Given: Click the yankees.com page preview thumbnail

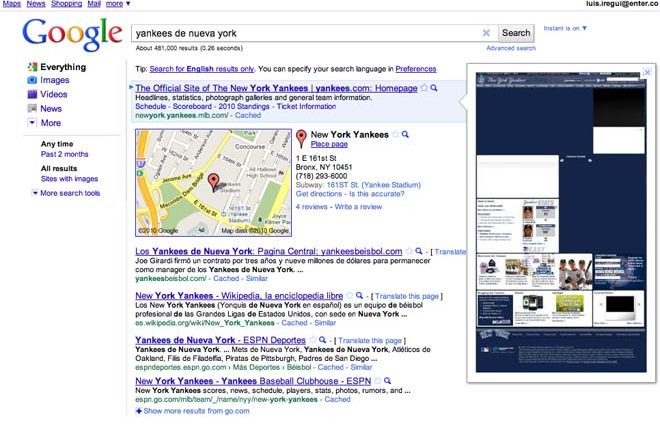Looking at the screenshot, I should click(561, 222).
